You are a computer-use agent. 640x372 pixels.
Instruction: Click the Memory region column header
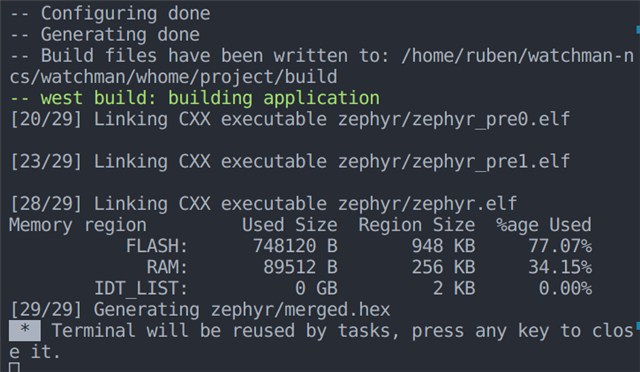(x=78, y=225)
